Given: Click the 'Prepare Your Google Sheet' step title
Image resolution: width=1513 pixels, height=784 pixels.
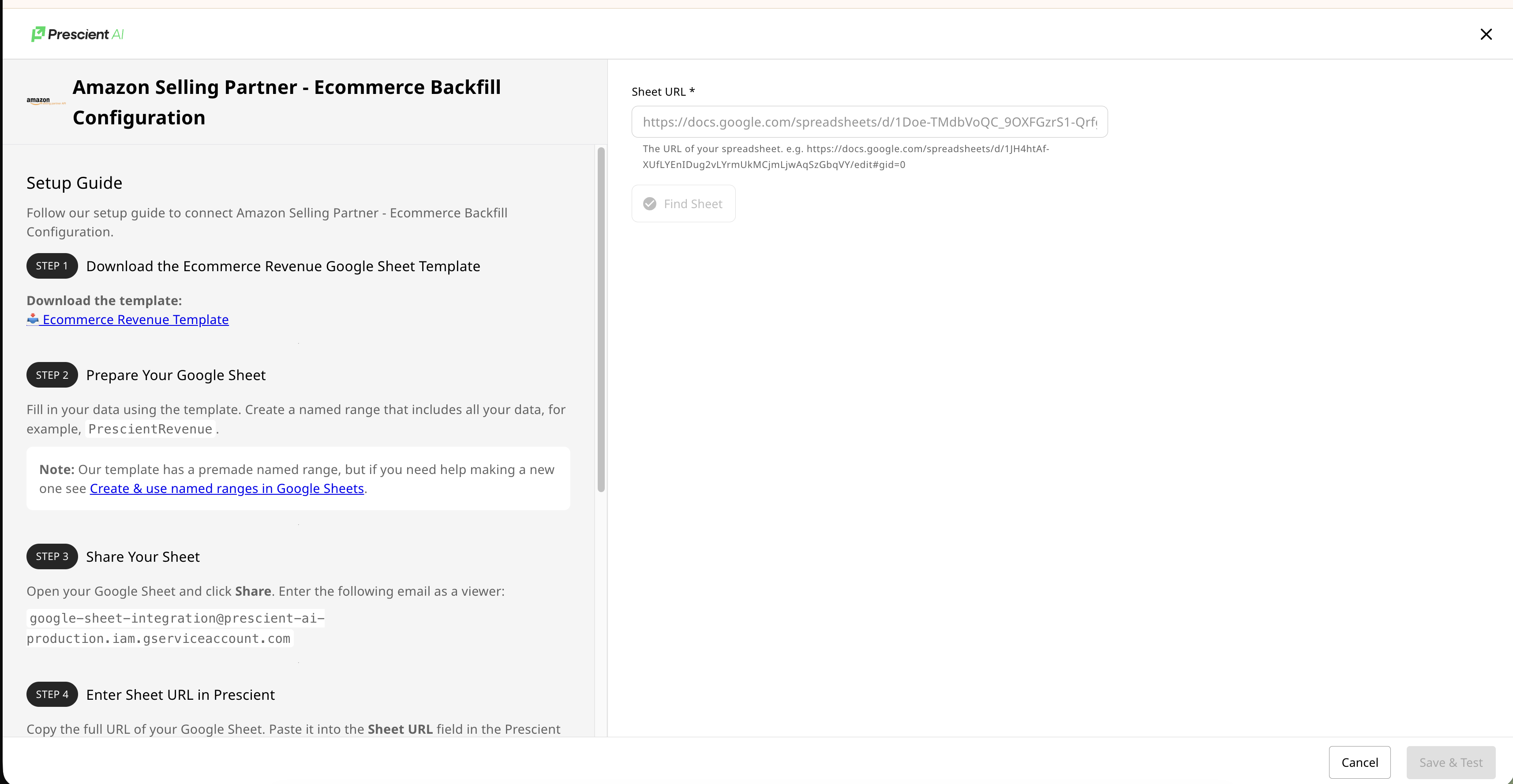Looking at the screenshot, I should coord(176,375).
